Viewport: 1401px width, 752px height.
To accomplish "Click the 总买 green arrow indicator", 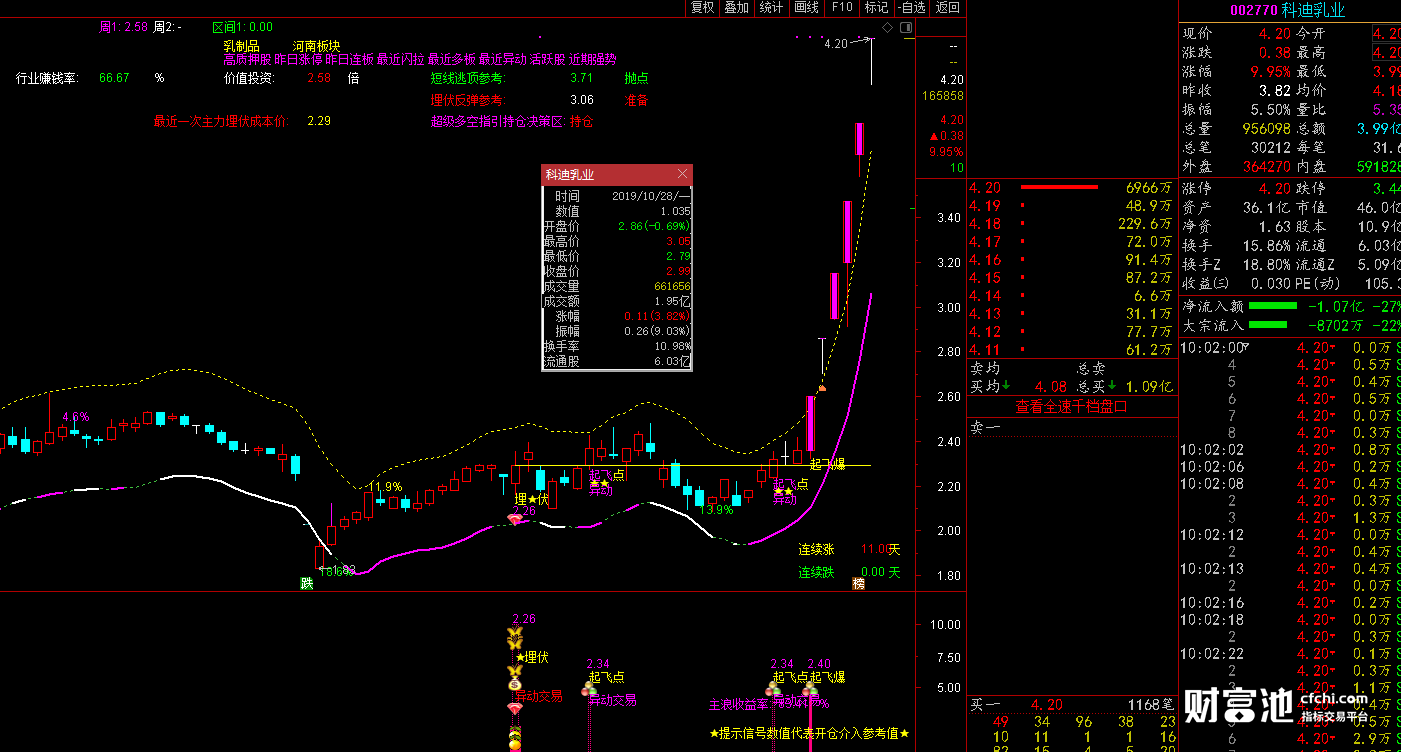I will (1111, 386).
